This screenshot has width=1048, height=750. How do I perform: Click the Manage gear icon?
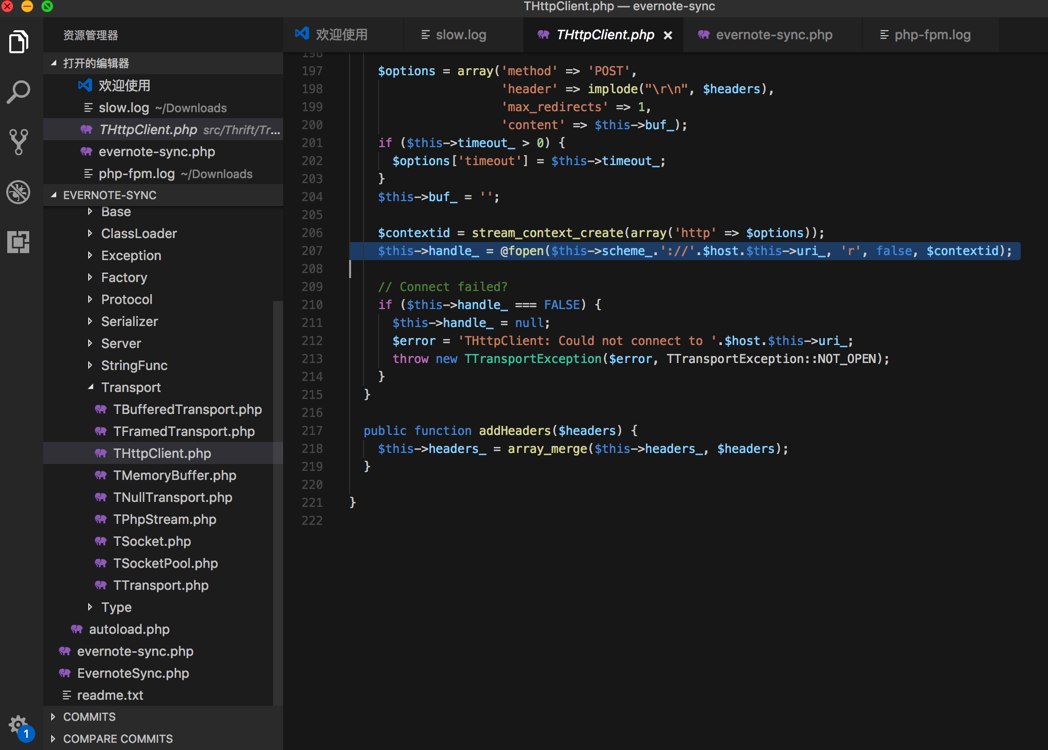pyautogui.click(x=18, y=725)
